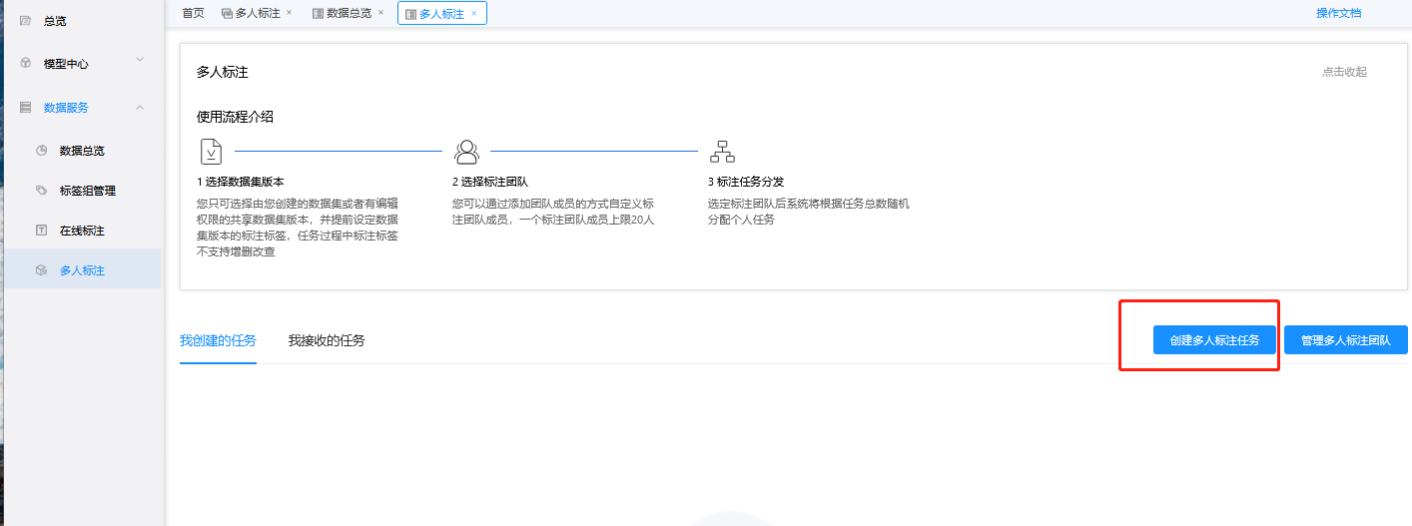Click the step title 2 选择标注团队
Viewport: 1412px width, 526px height.
[x=490, y=182]
